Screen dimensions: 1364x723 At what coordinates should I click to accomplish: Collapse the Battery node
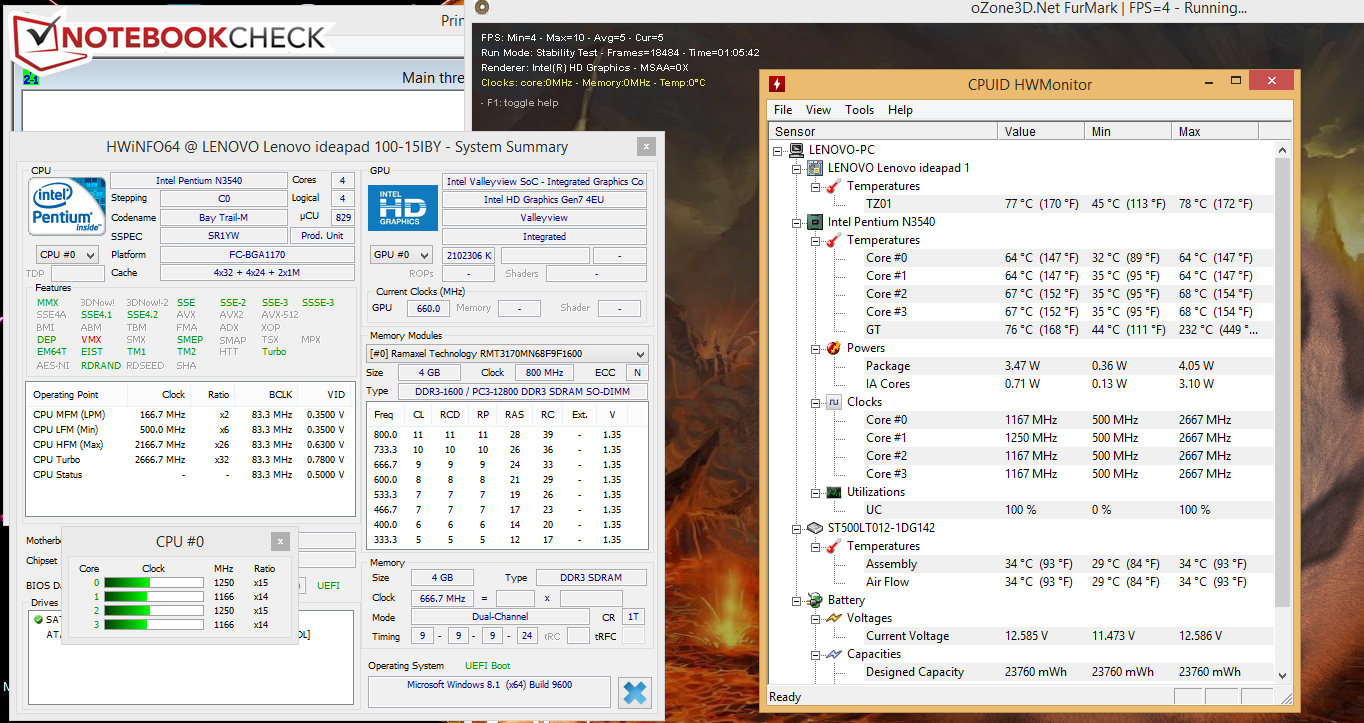[x=797, y=600]
